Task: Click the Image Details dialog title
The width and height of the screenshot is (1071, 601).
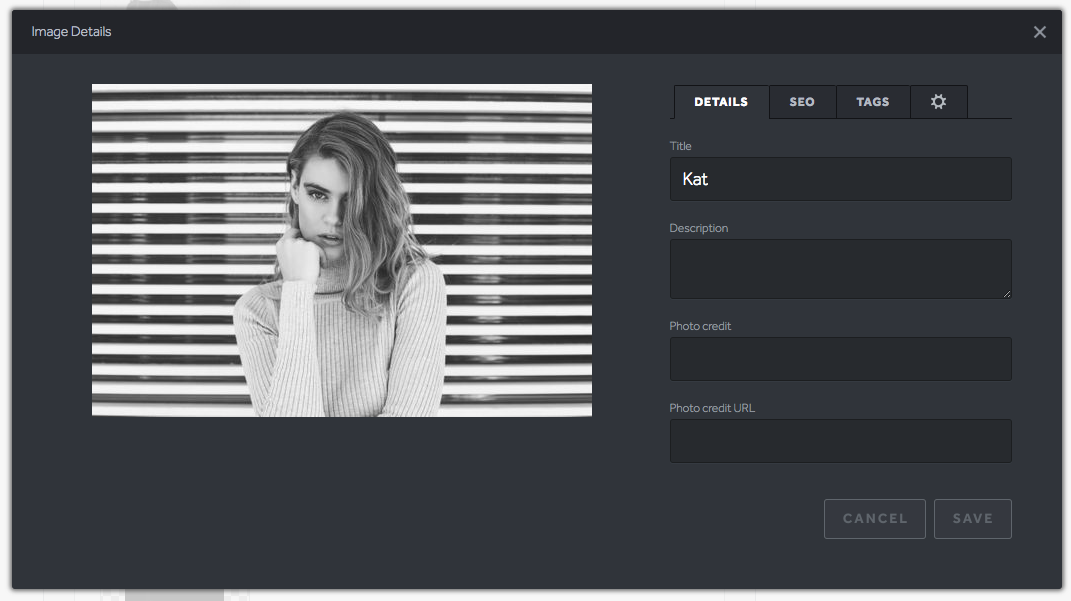Action: point(70,31)
